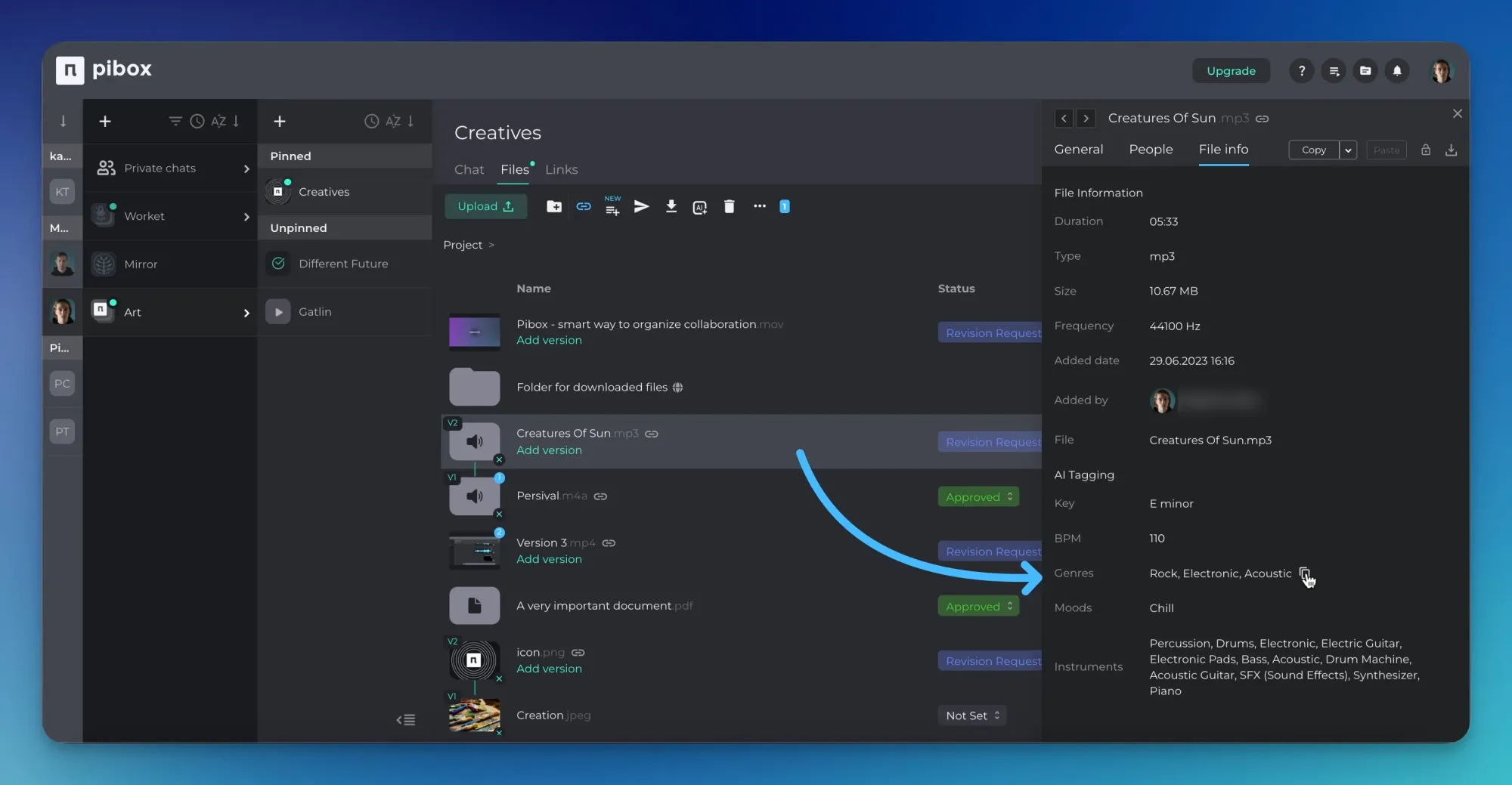
Task: Add version to Pibox smart way file
Action: point(549,340)
